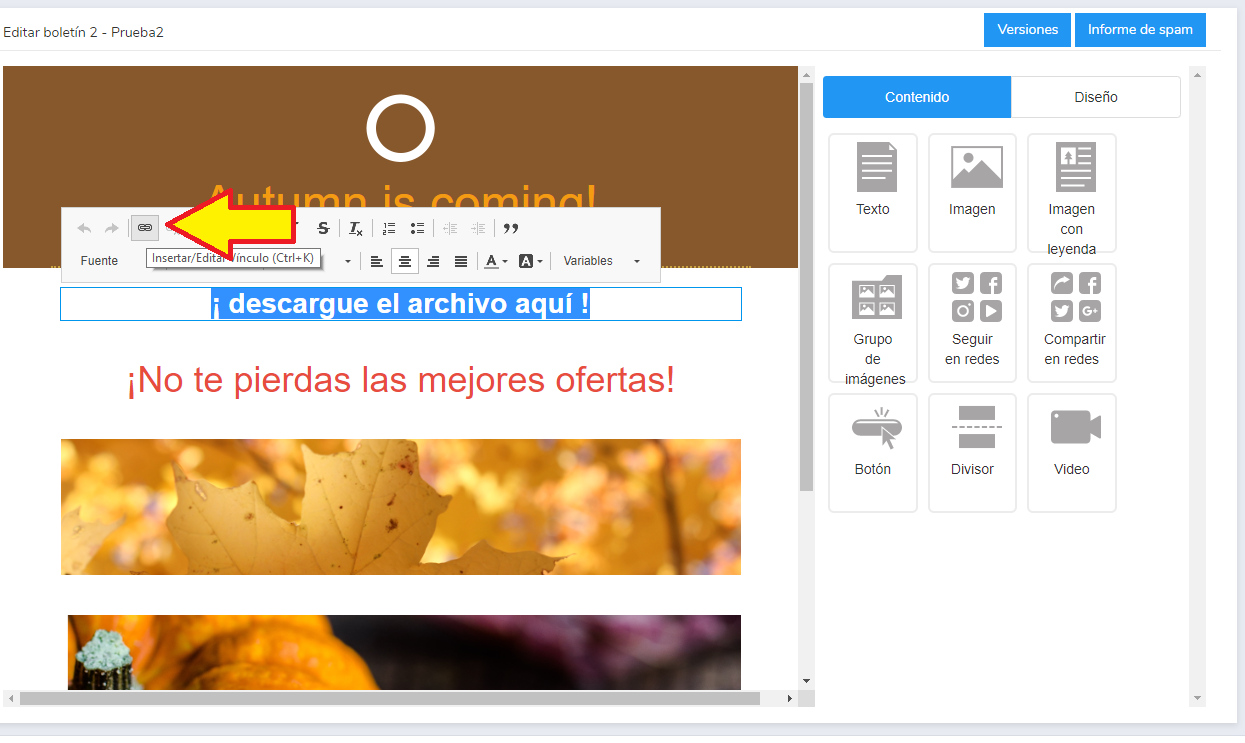Select the Botón content block
This screenshot has height=743, width=1245.
point(873,453)
